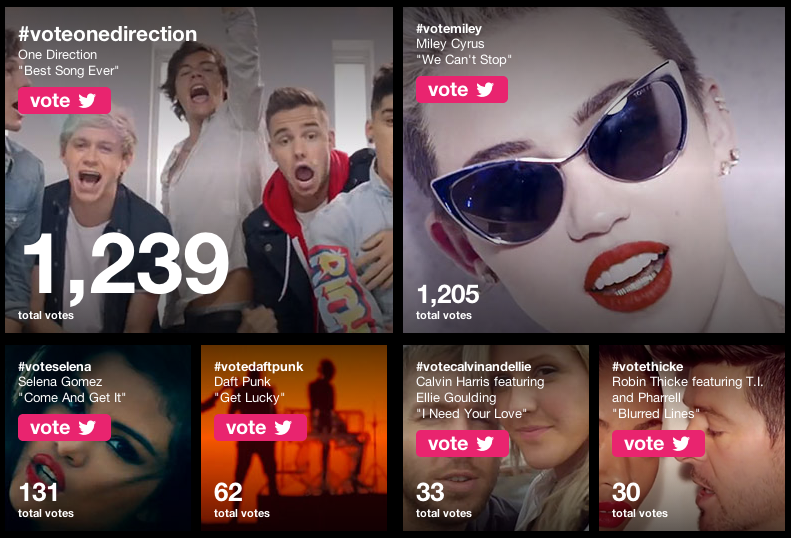This screenshot has width=791, height=538.
Task: Open the #voteonedirection hashtag
Action: (x=107, y=34)
